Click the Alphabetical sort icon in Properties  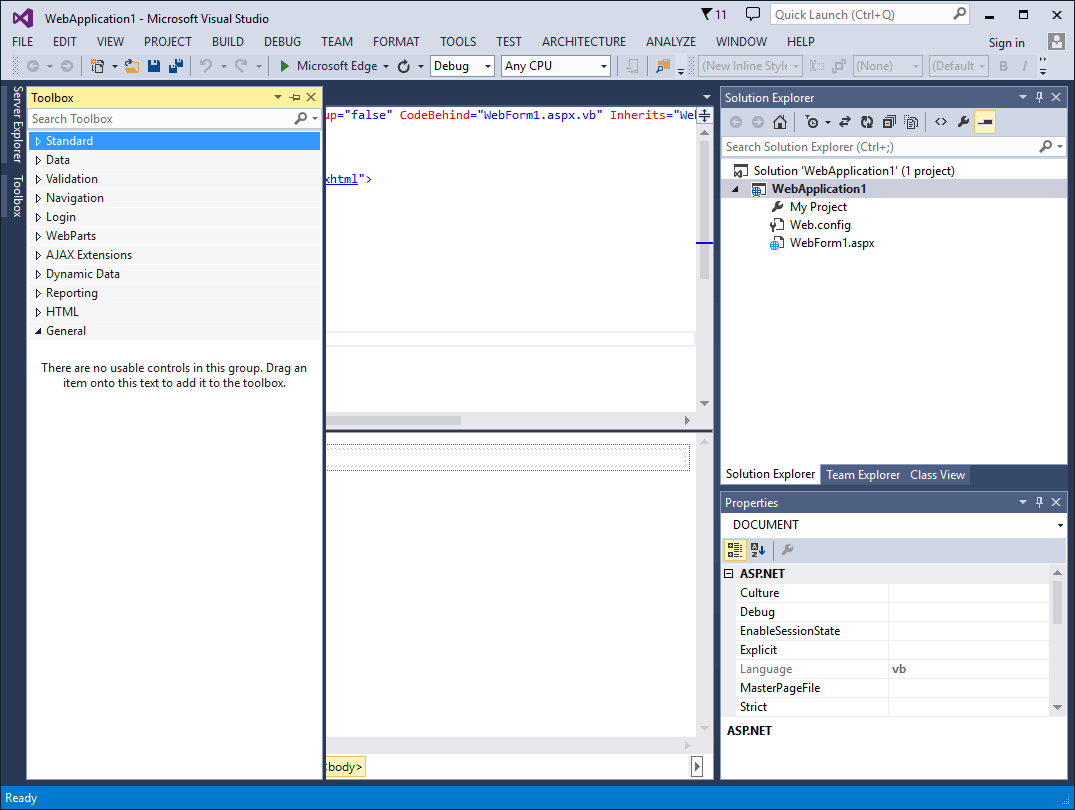(758, 549)
